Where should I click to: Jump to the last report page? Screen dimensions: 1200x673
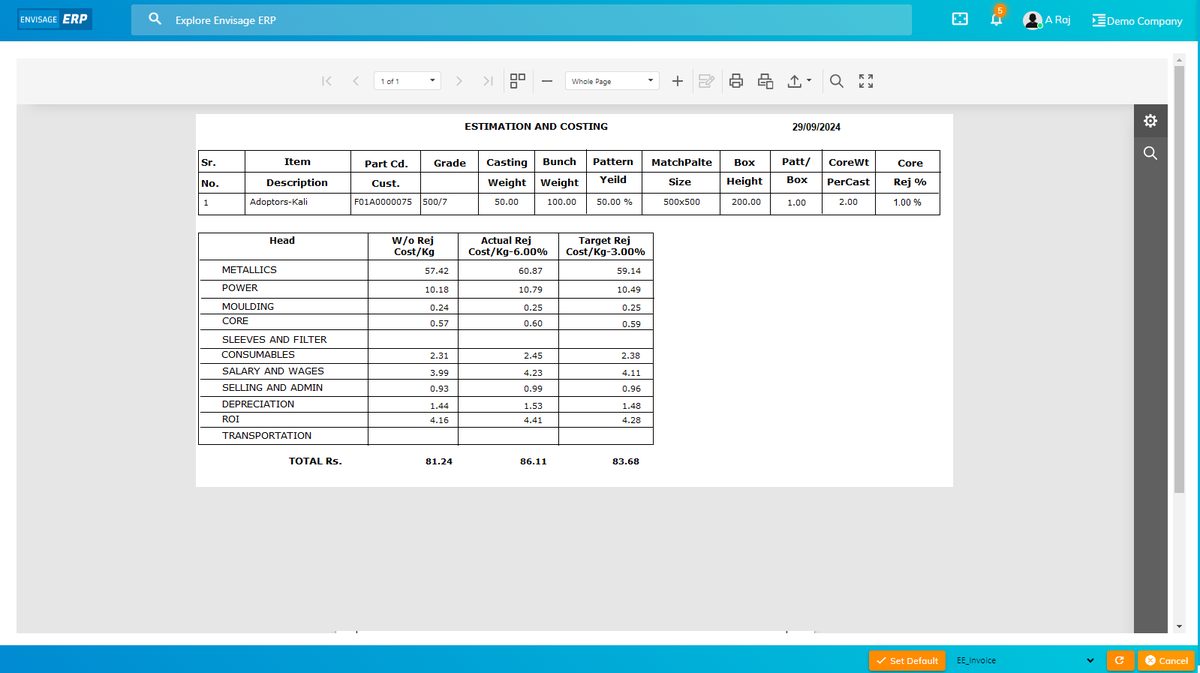pyautogui.click(x=488, y=81)
